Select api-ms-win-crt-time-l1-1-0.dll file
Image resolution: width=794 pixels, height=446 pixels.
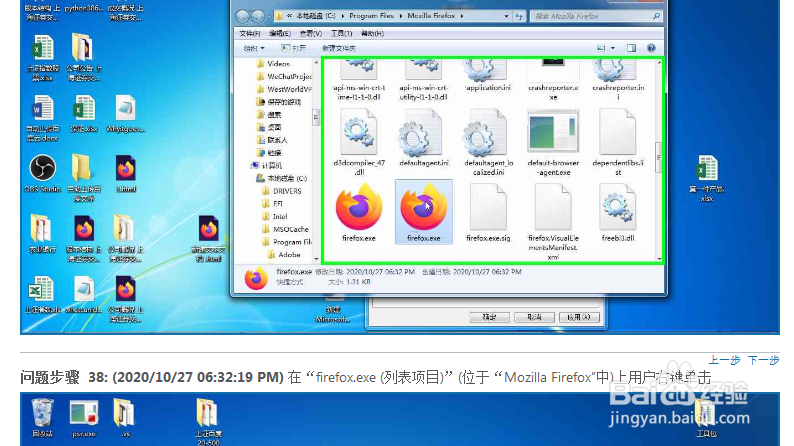pos(359,80)
